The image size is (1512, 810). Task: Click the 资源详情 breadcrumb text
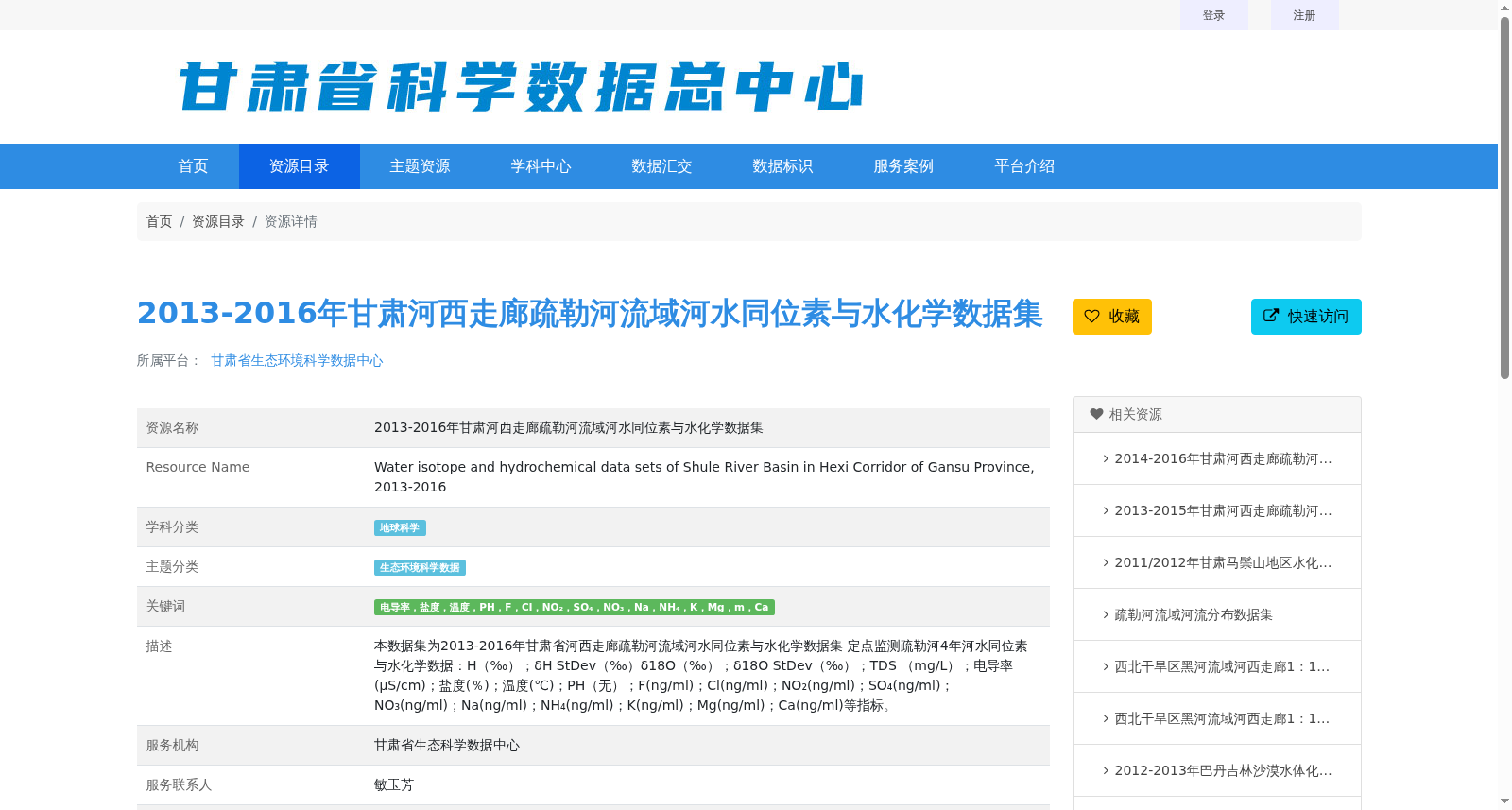point(291,221)
